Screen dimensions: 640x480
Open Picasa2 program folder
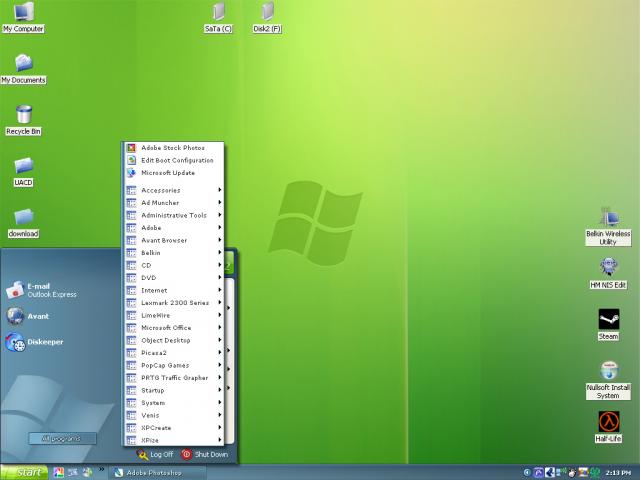coord(173,353)
